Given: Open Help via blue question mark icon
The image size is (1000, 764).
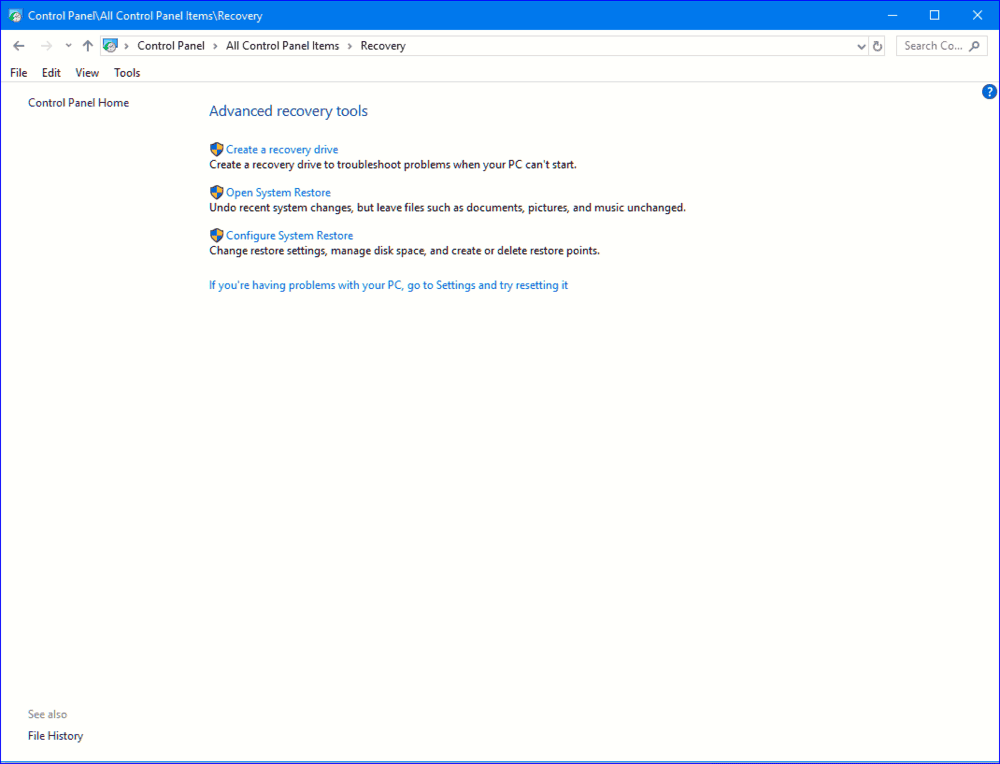Looking at the screenshot, I should 989,92.
